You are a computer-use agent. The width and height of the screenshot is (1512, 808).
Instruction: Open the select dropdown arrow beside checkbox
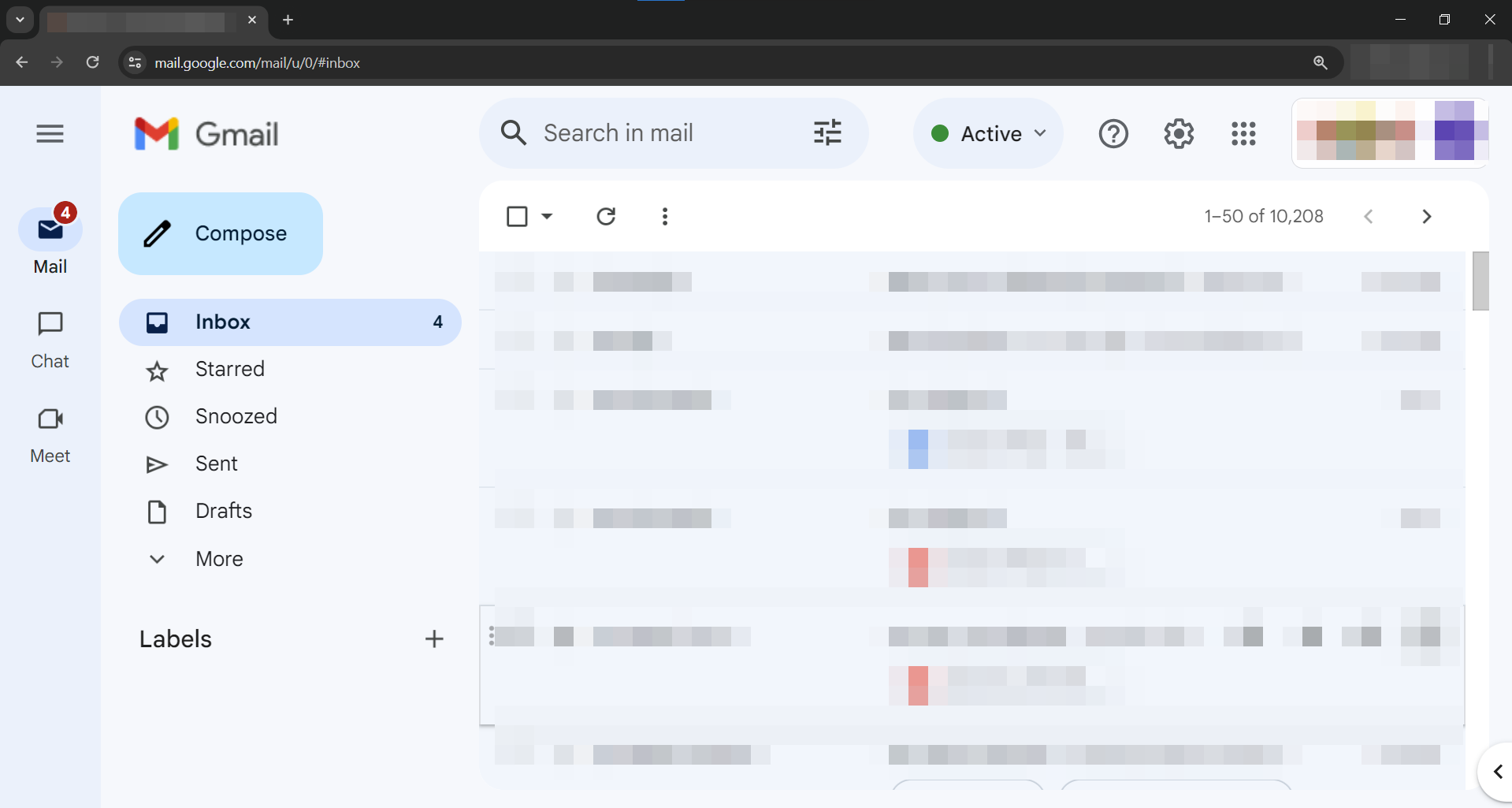547,217
